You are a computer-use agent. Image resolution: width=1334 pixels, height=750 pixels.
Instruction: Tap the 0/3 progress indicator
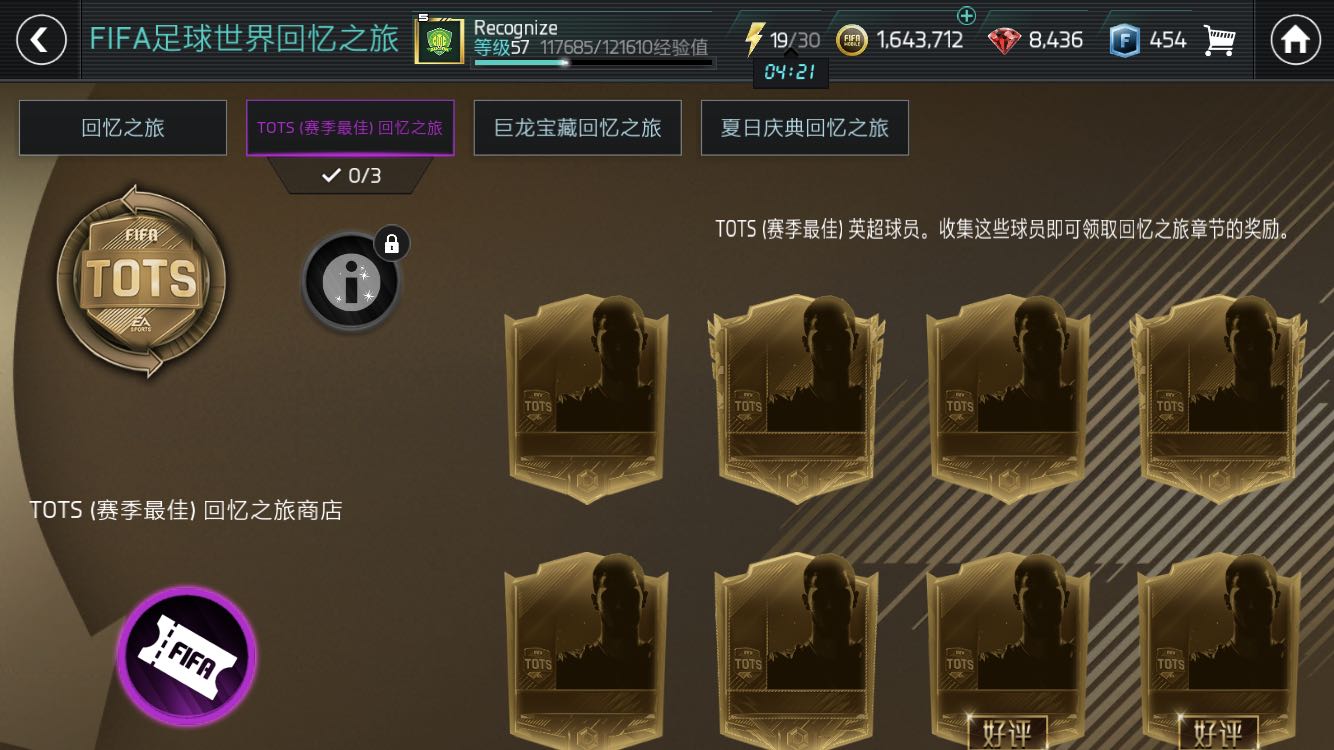click(351, 176)
